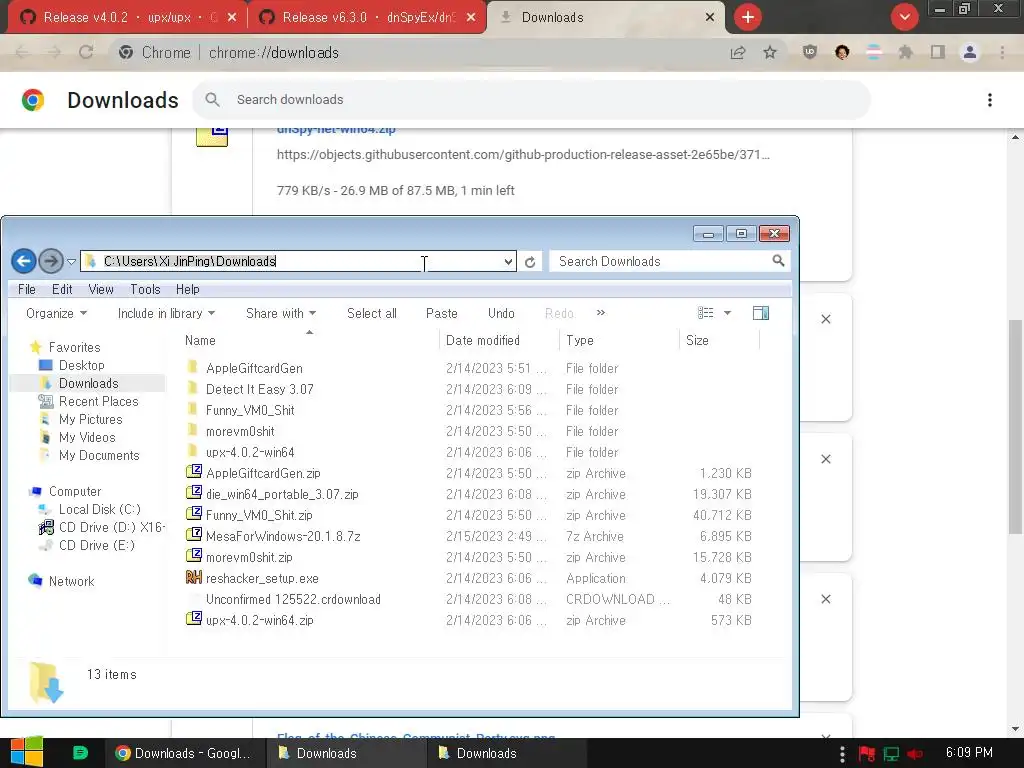
Task: Expand the address bar history dropdown
Action: click(508, 262)
